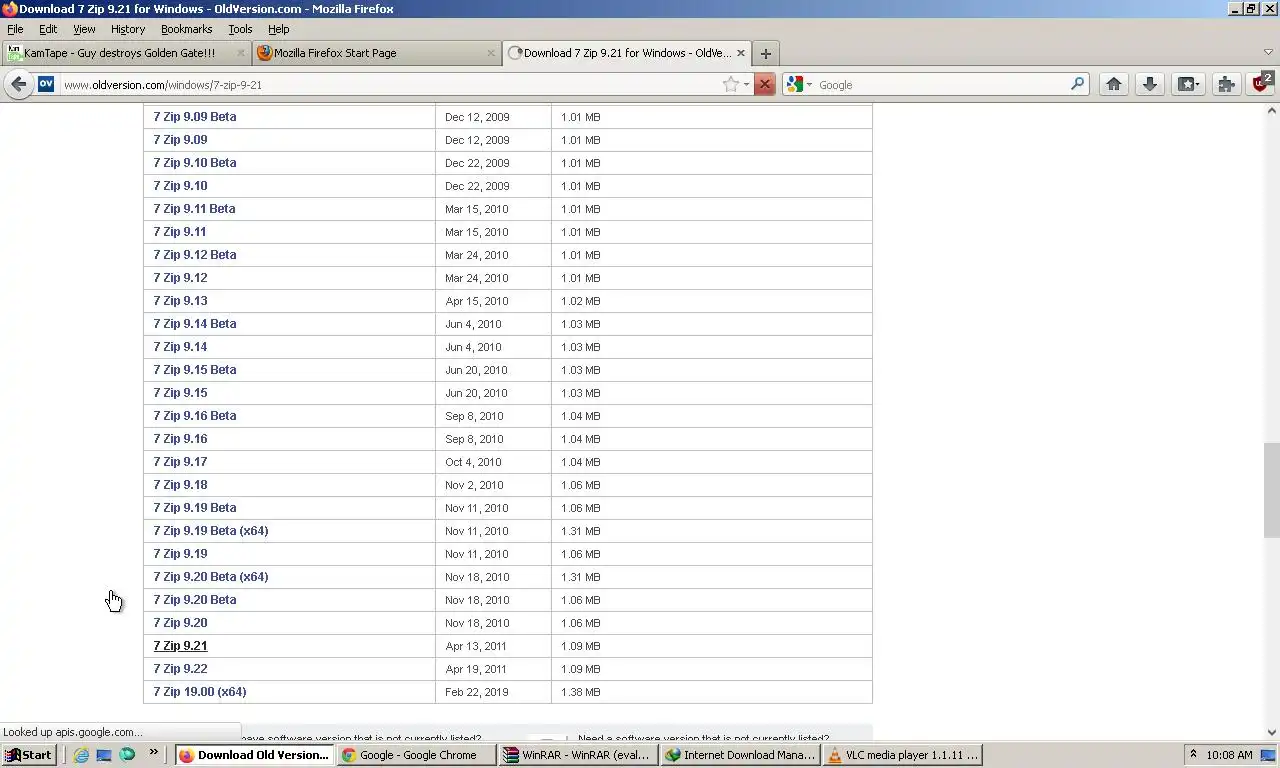Close the KamTape tab
This screenshot has width=1280, height=768.
[x=239, y=53]
